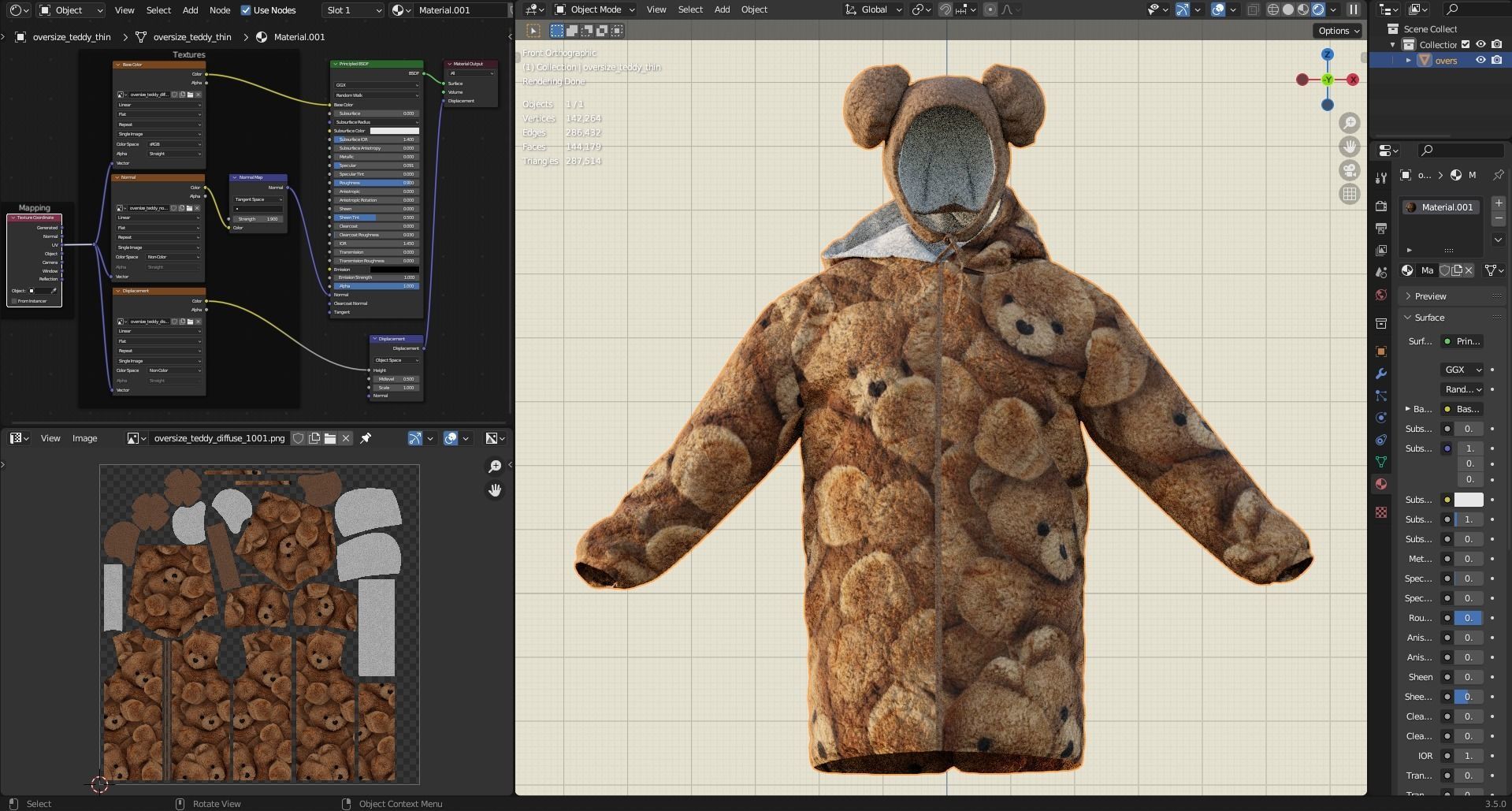Open 3D viewport Select menu
This screenshot has width=1512, height=811.
[x=690, y=9]
